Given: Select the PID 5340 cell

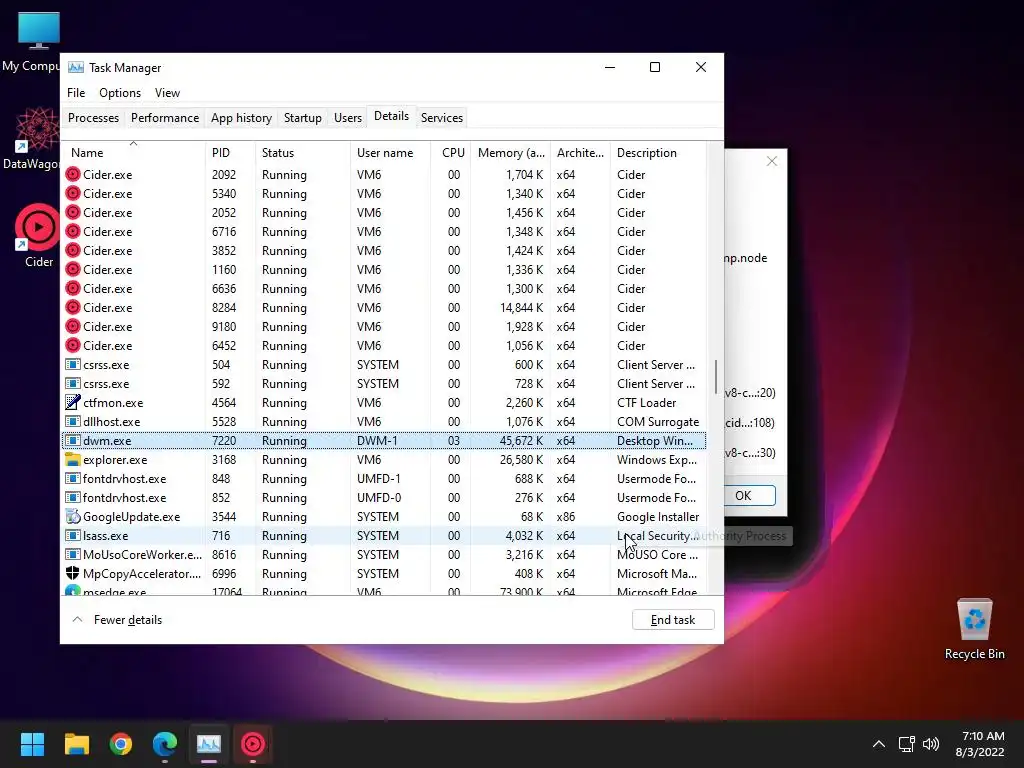Looking at the screenshot, I should click(224, 193).
